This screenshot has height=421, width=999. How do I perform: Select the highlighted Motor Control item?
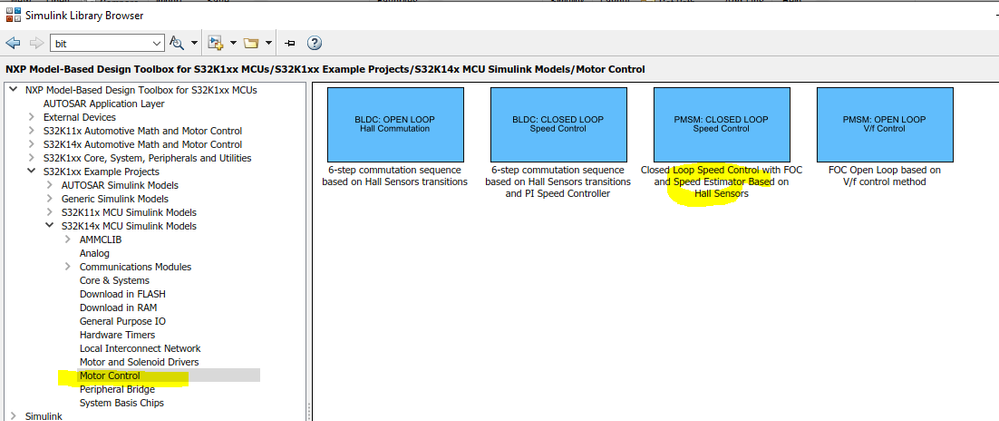[110, 376]
